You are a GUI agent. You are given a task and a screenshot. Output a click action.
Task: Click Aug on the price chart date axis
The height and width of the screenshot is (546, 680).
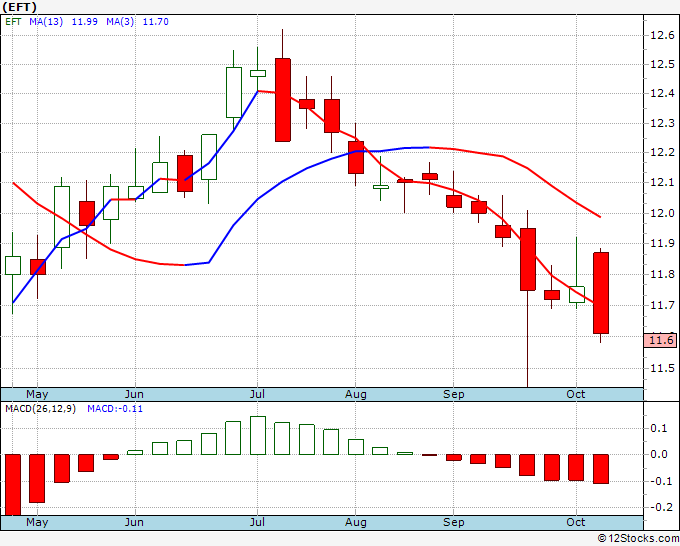[x=356, y=394]
